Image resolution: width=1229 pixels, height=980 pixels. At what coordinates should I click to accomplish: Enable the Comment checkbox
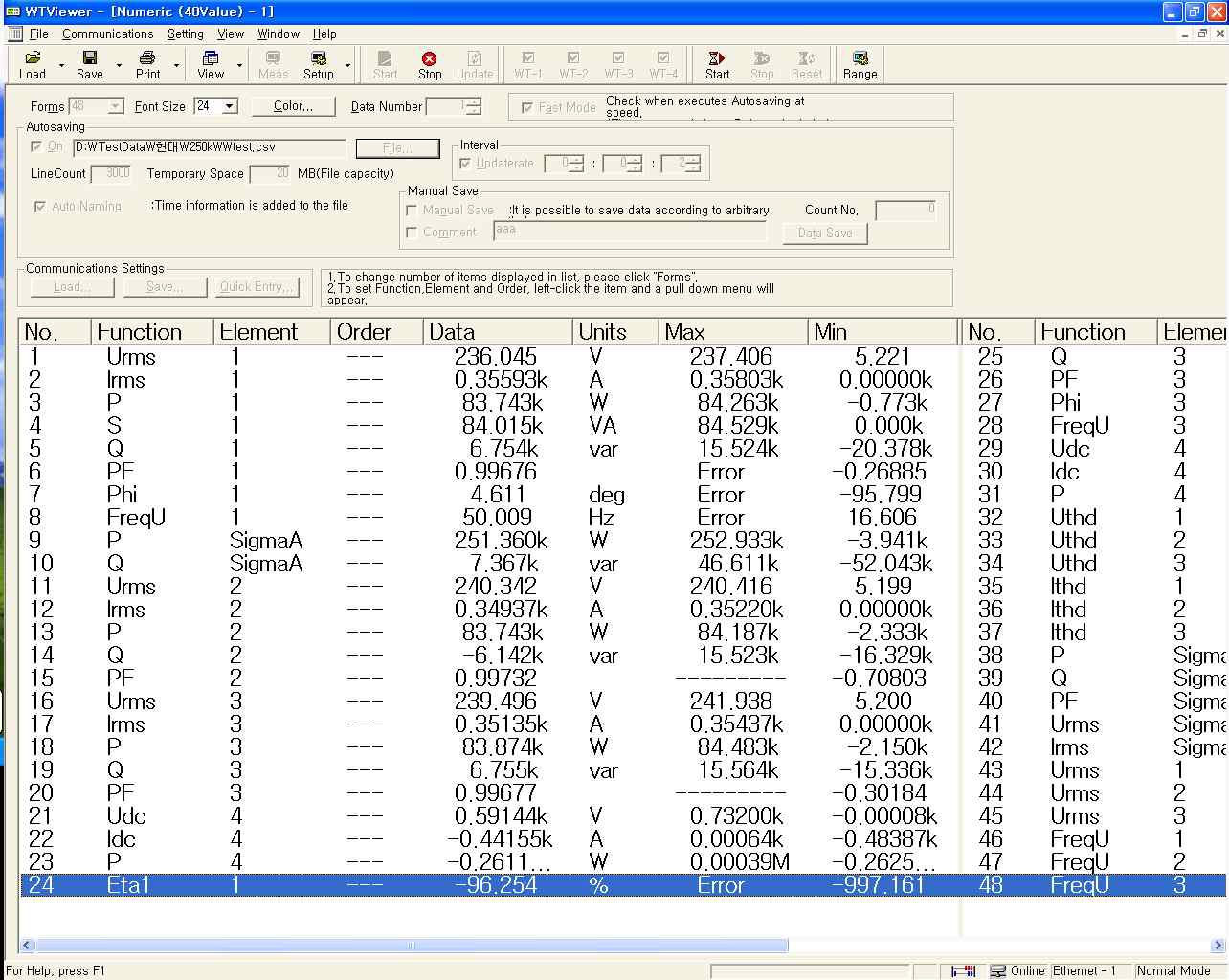tap(412, 232)
